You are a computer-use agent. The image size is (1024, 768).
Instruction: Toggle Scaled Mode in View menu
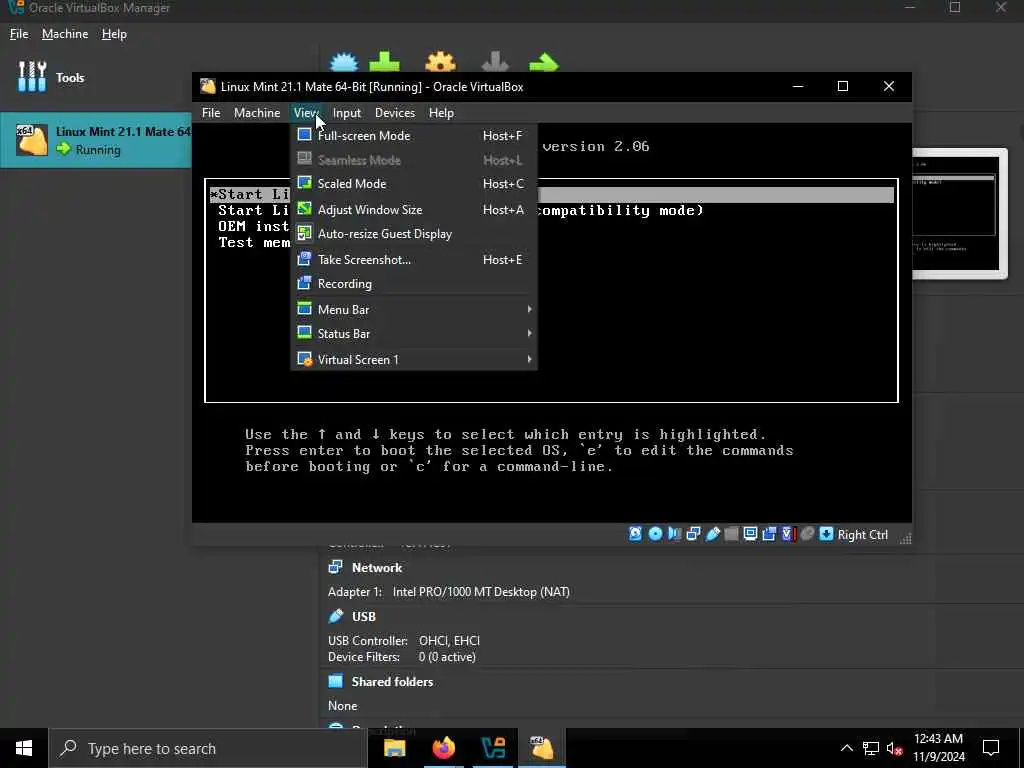[x=413, y=184]
